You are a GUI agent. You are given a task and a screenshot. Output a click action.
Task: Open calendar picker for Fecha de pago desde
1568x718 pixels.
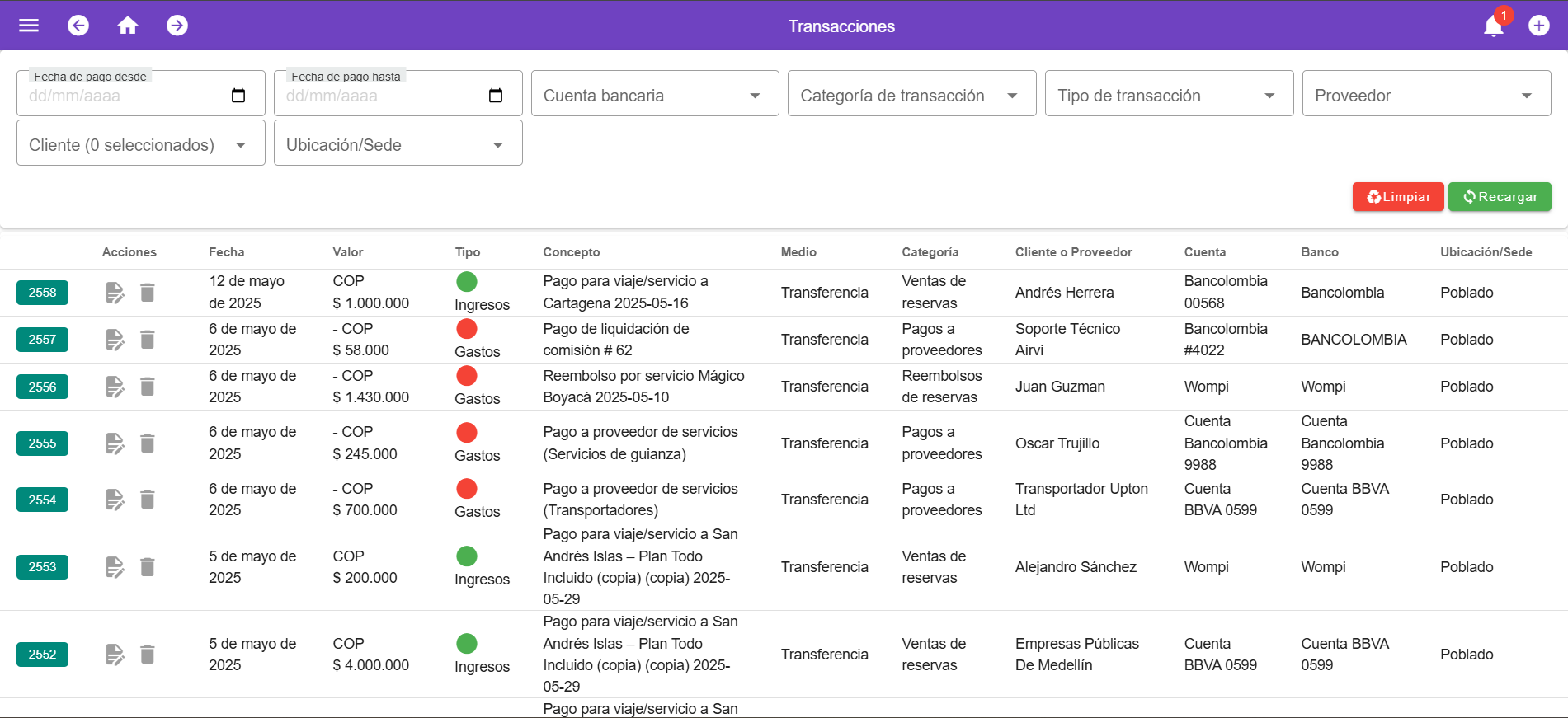pos(238,96)
